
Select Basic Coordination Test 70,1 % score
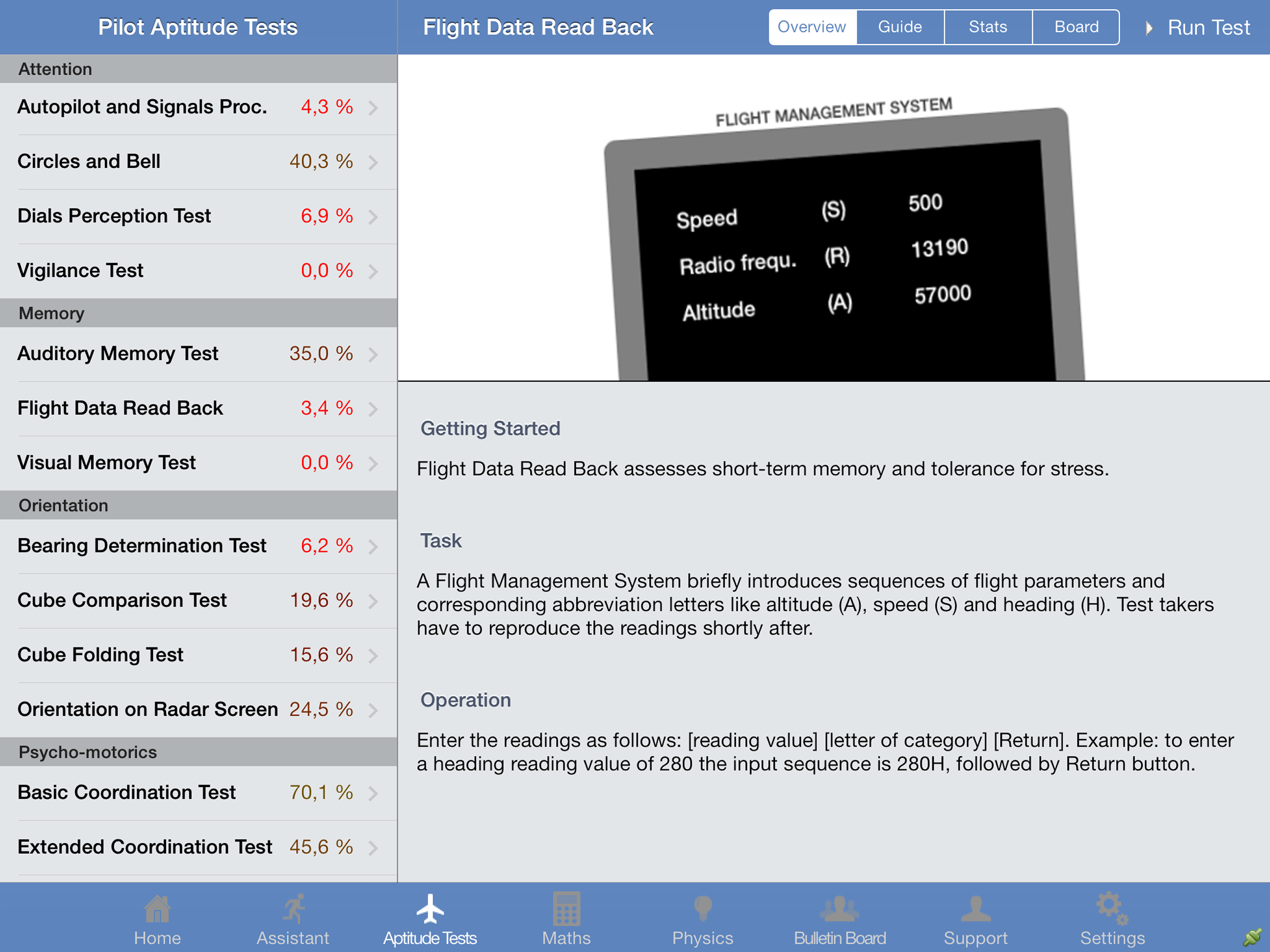(321, 793)
